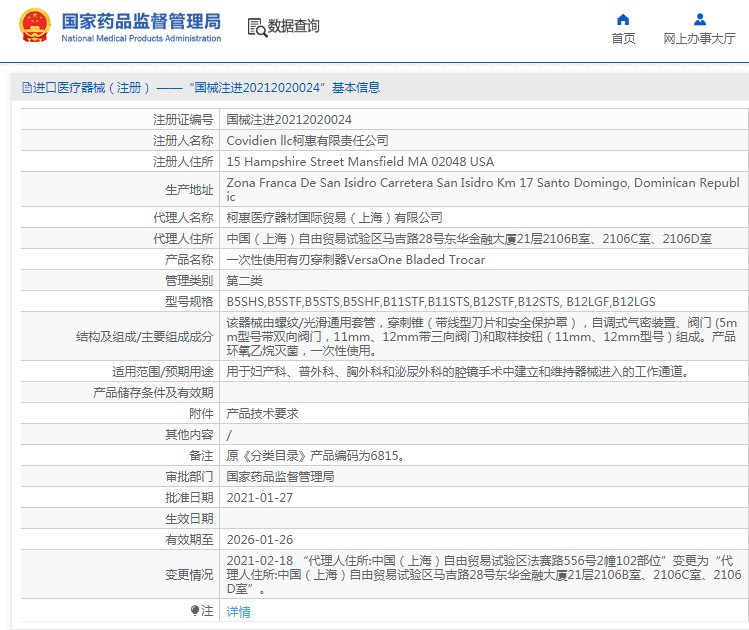Click the 有效期至 row label
The width and height of the screenshot is (749, 630).
189,540
